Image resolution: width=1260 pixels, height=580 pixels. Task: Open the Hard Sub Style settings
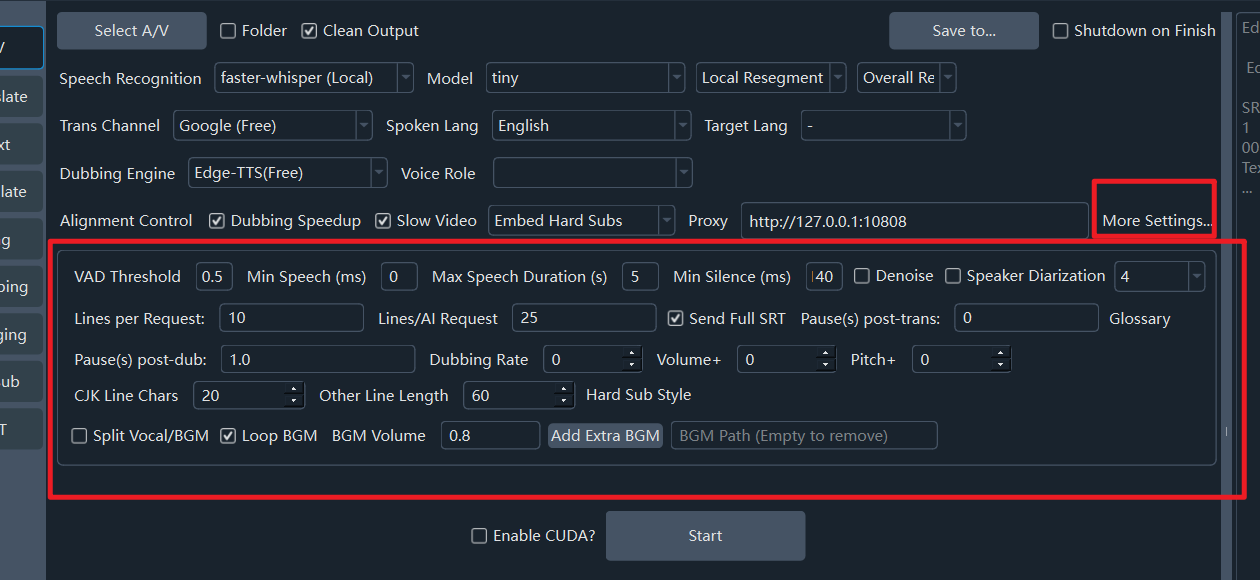pos(638,395)
